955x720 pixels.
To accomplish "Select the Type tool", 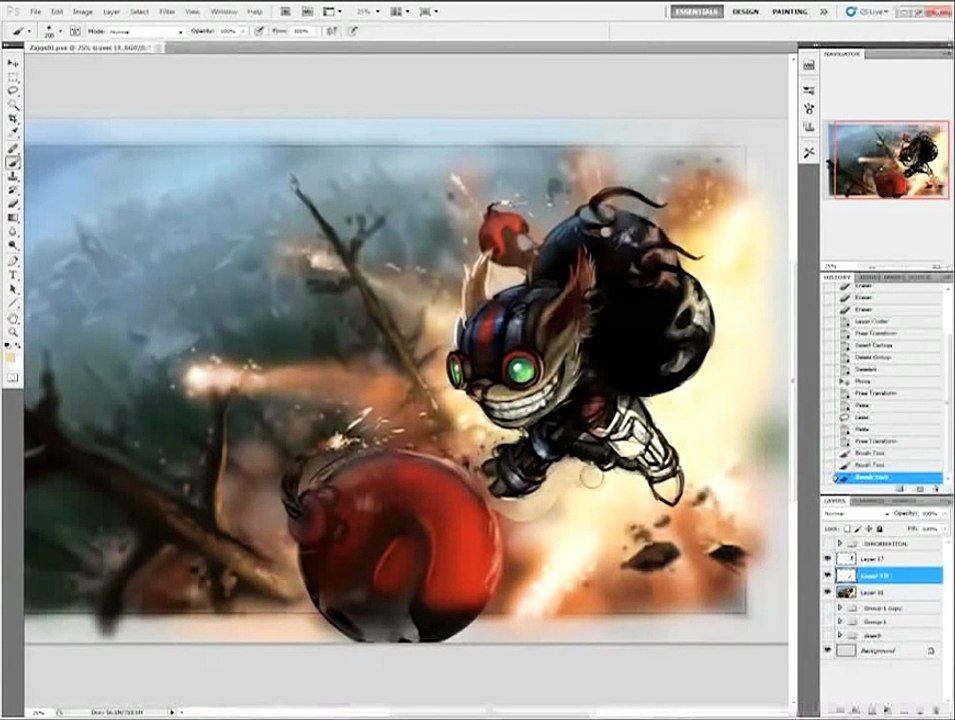I will [13, 275].
